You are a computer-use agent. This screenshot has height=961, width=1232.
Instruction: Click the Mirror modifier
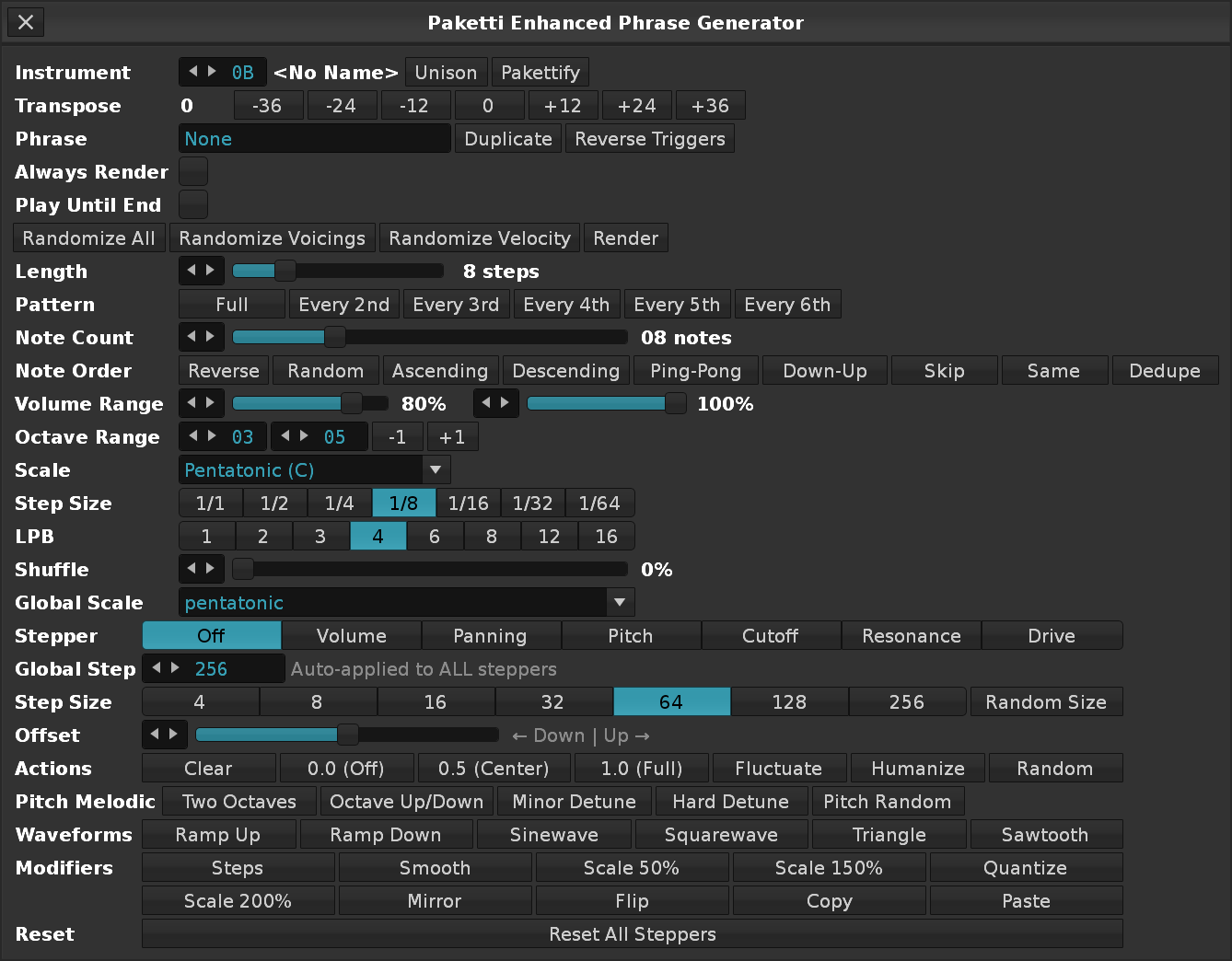point(435,901)
